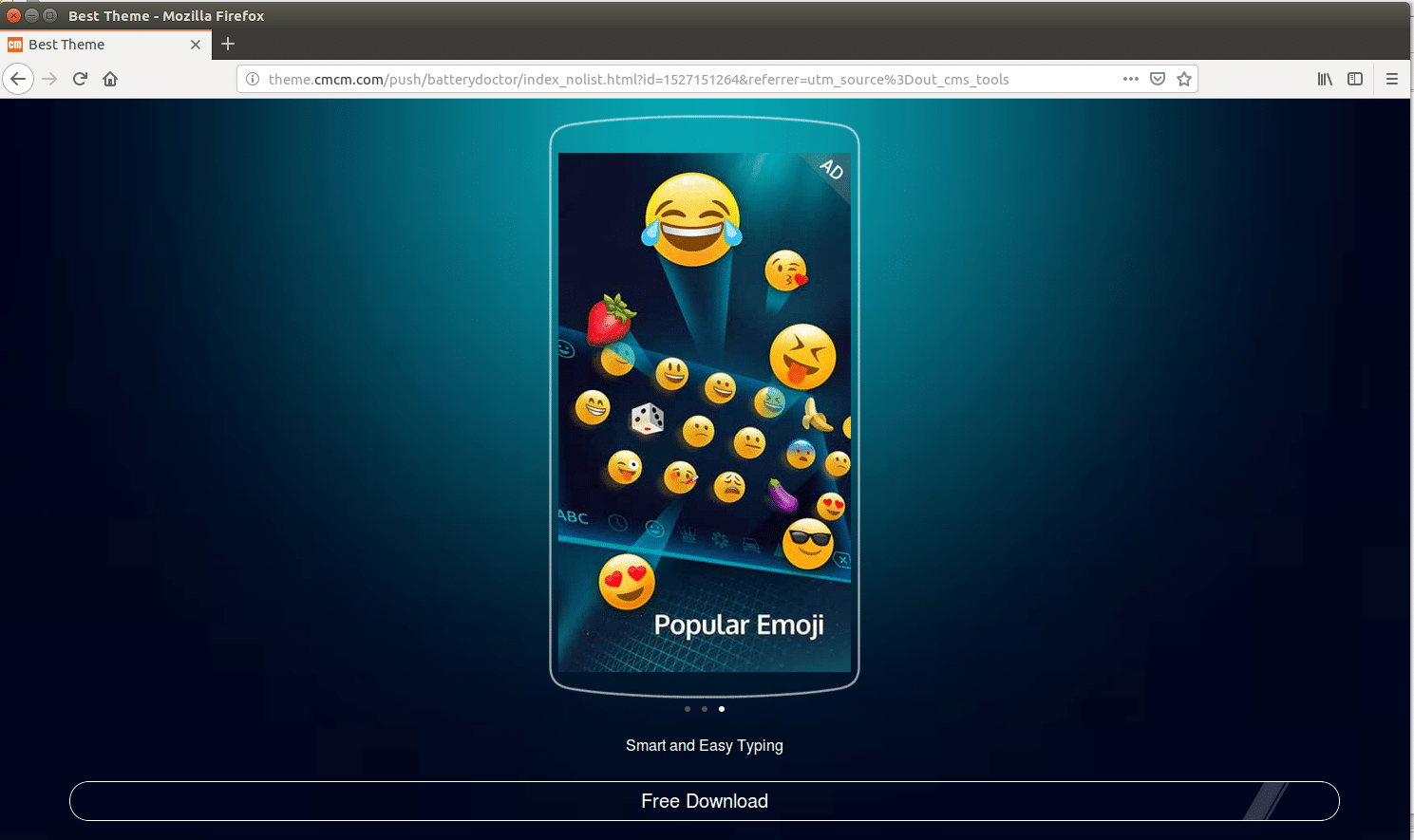Viewport: 1414px width, 840px height.
Task: Select the second carousel dot
Action: click(x=705, y=709)
